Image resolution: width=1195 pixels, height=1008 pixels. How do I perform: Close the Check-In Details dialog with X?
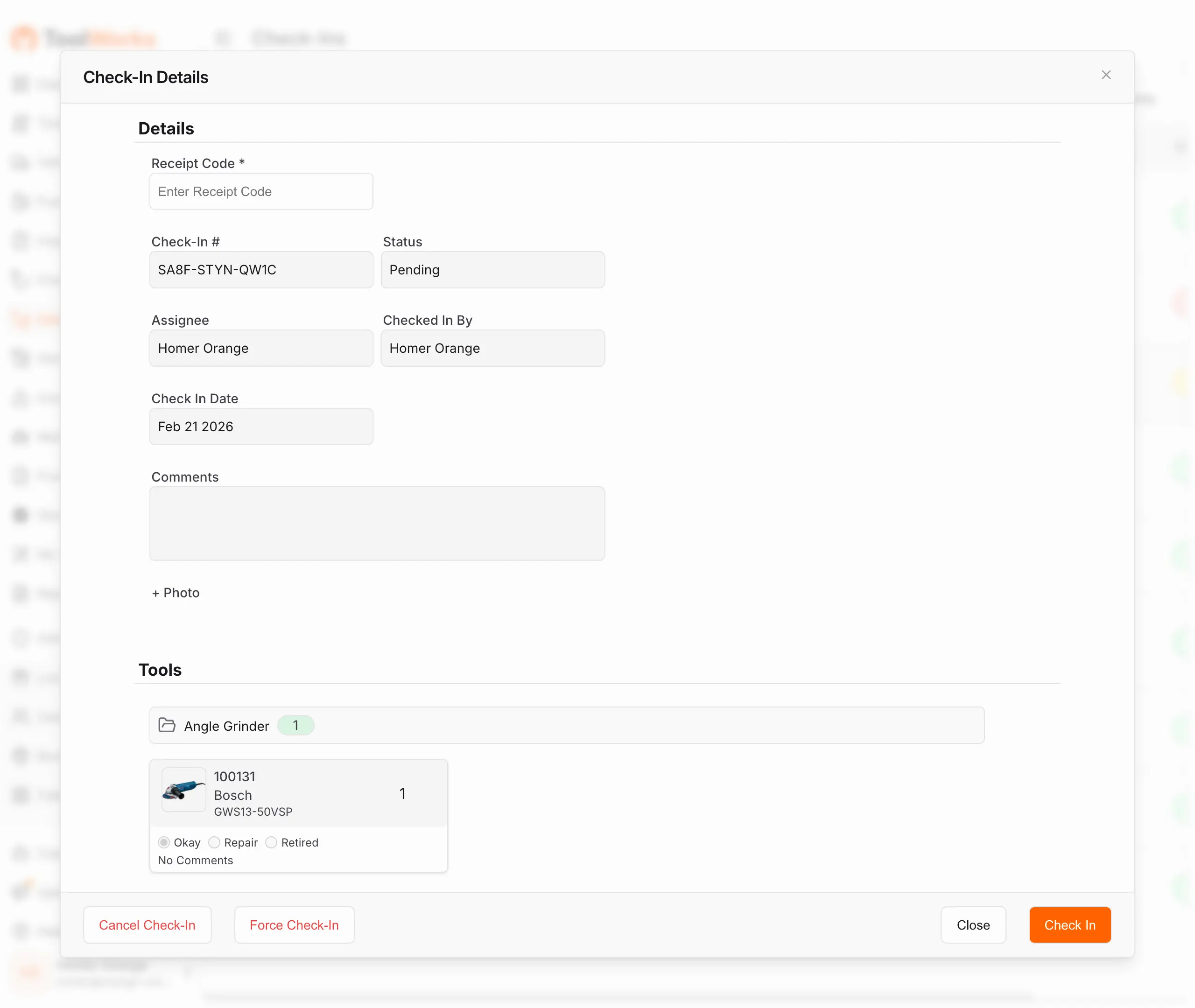coord(1106,75)
